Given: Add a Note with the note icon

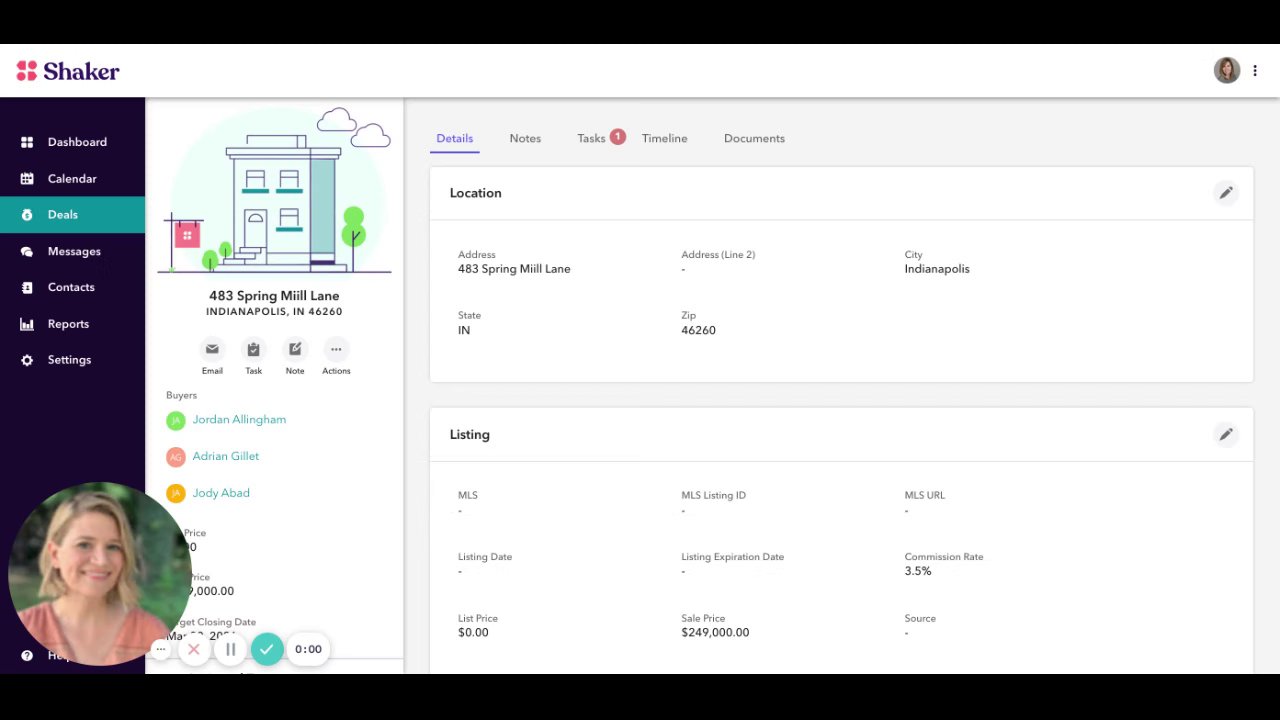Looking at the screenshot, I should point(295,349).
